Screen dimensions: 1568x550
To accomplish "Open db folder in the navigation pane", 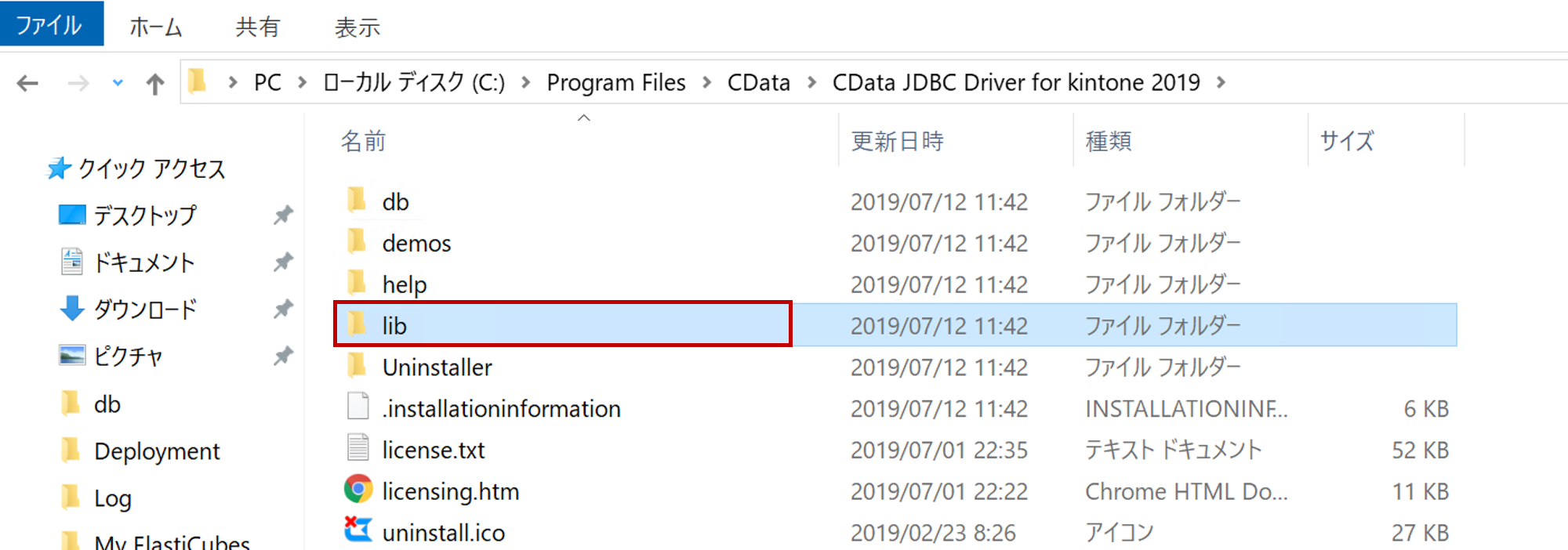I will pyautogui.click(x=107, y=404).
